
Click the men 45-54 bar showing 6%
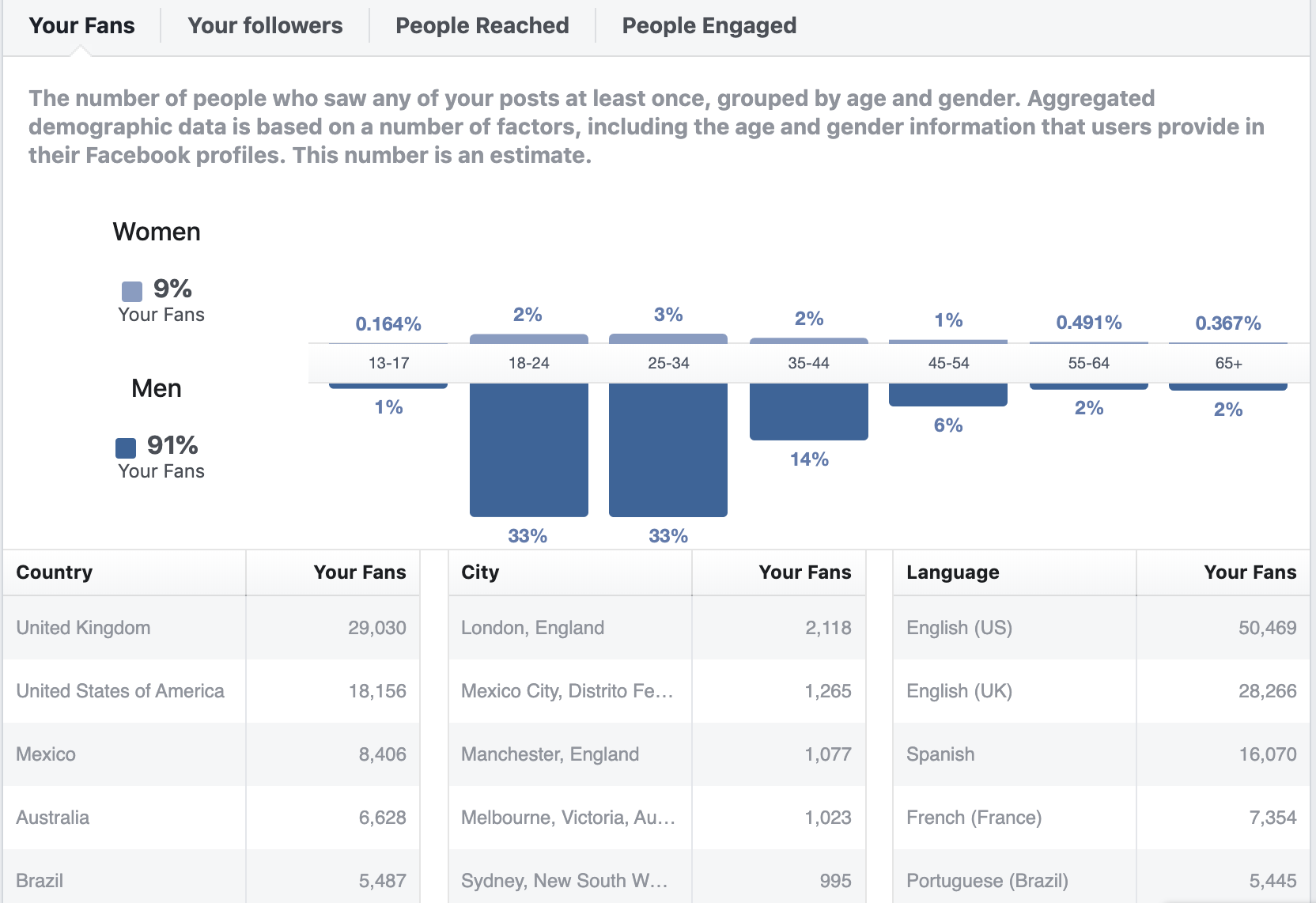click(x=948, y=395)
